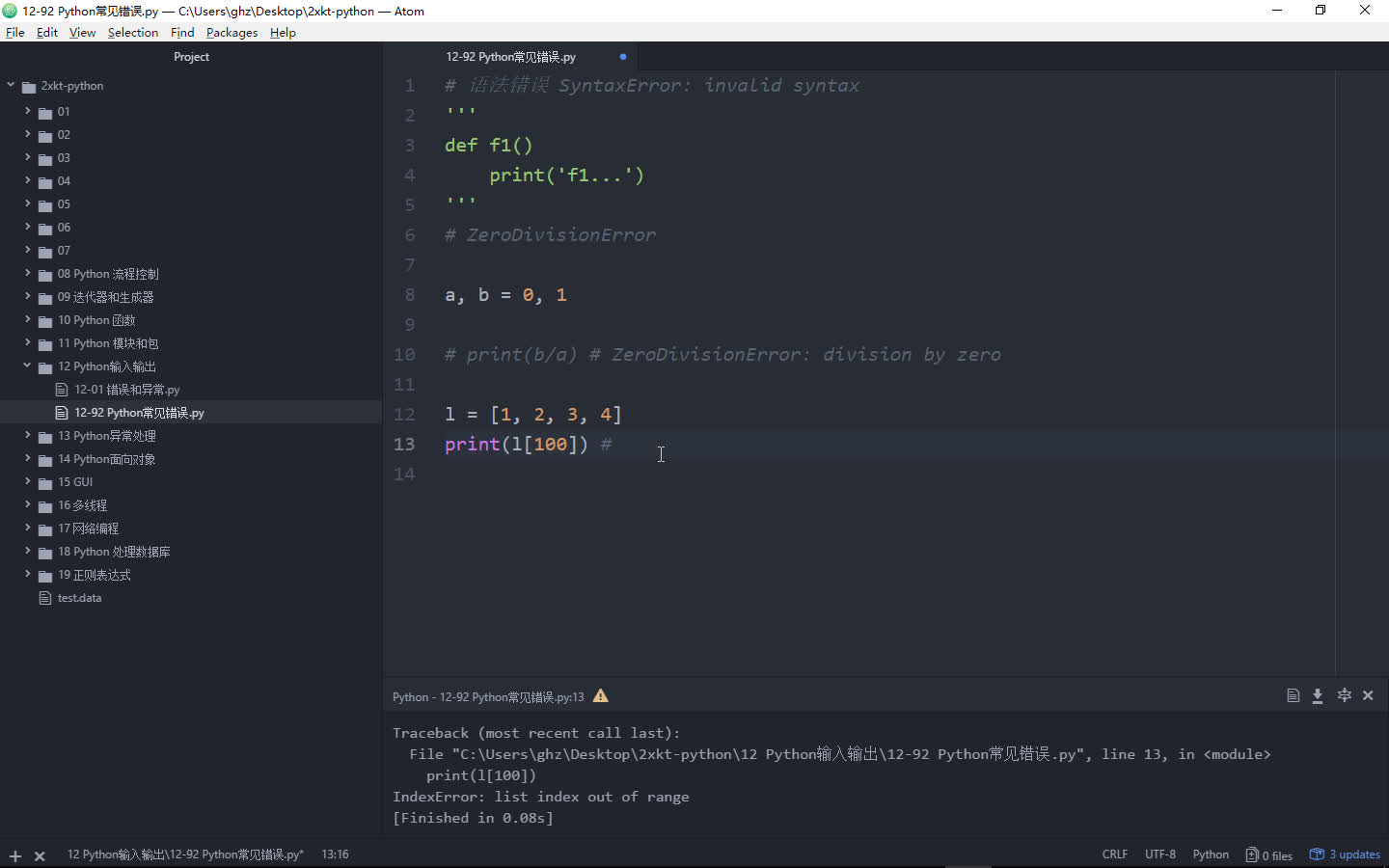Add a new item from the status bar plus icon
The image size is (1389, 868).
pyautogui.click(x=14, y=855)
